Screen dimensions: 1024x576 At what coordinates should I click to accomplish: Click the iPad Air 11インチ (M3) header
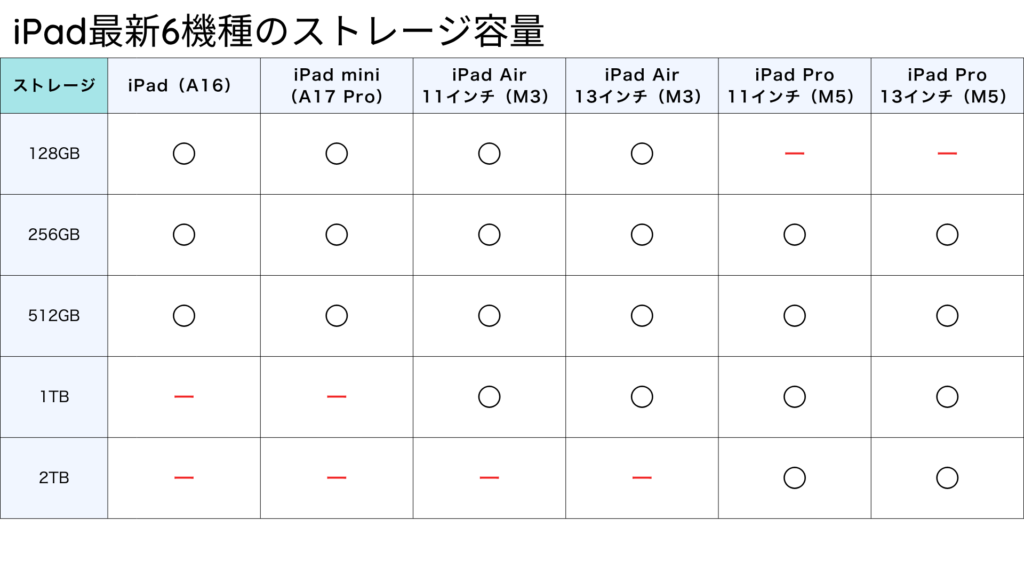click(x=489, y=86)
